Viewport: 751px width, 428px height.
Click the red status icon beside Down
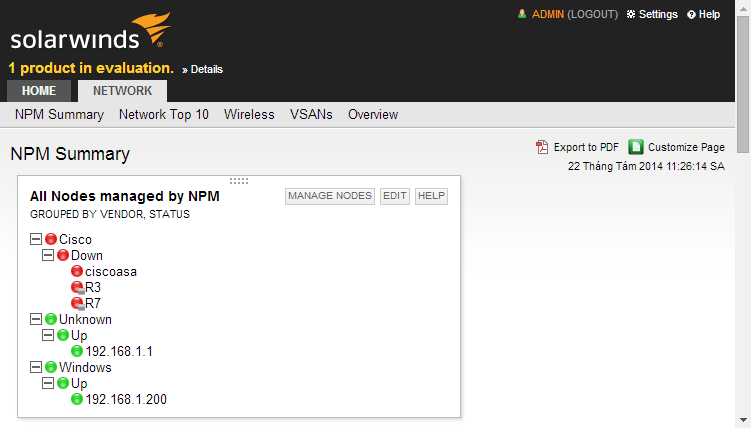point(63,255)
